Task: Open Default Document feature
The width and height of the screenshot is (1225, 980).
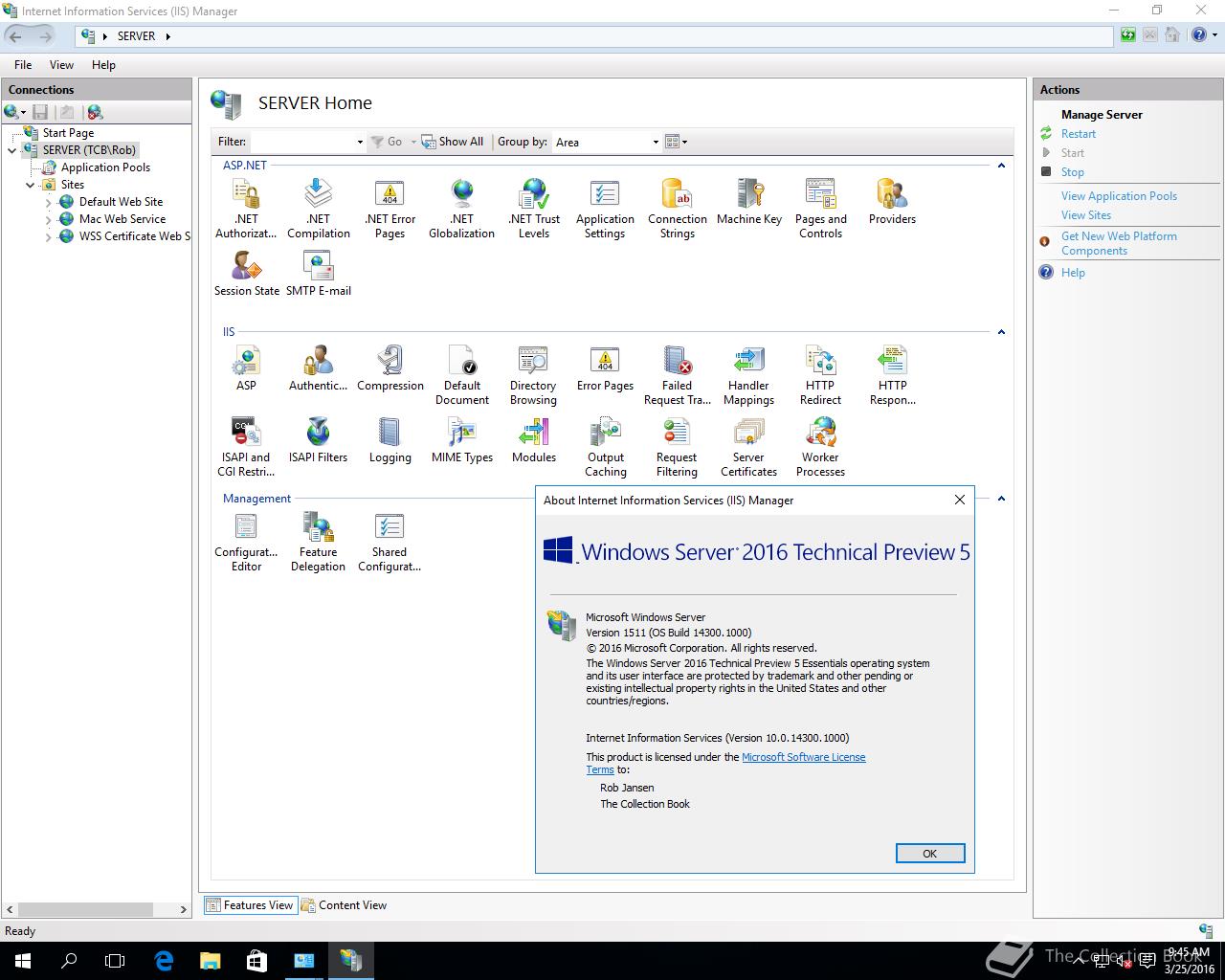Action: click(461, 374)
